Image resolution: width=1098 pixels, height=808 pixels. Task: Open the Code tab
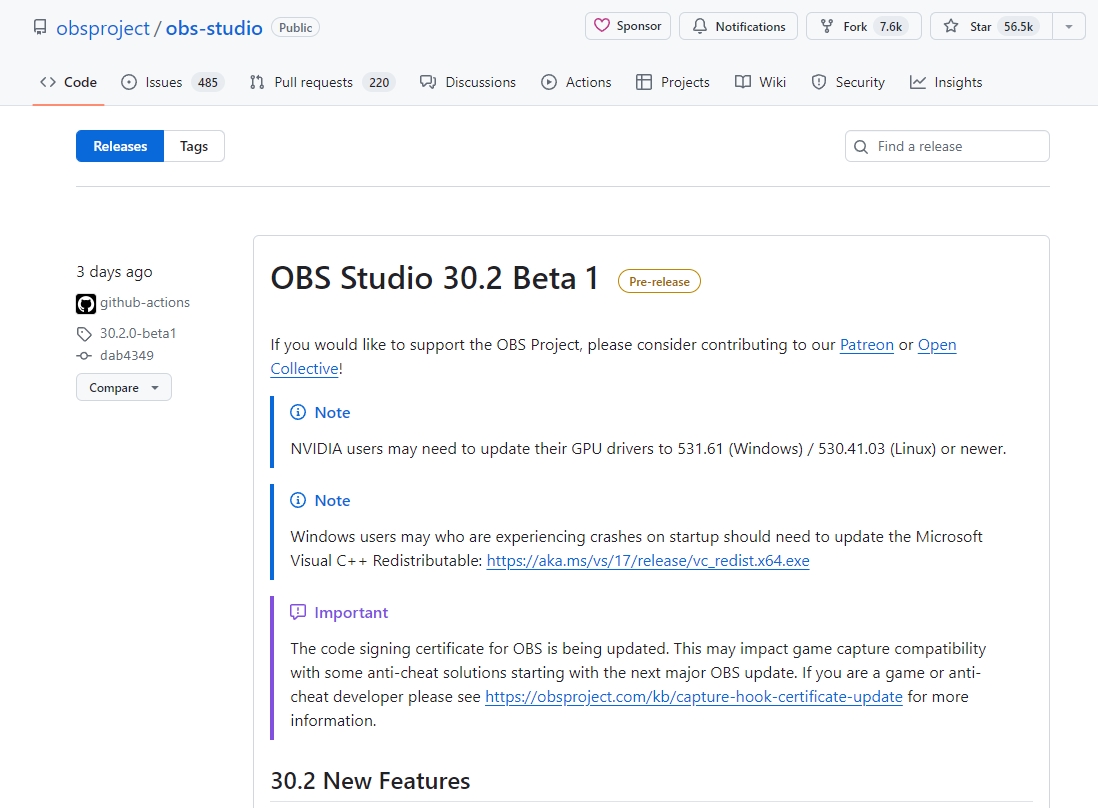click(x=69, y=82)
